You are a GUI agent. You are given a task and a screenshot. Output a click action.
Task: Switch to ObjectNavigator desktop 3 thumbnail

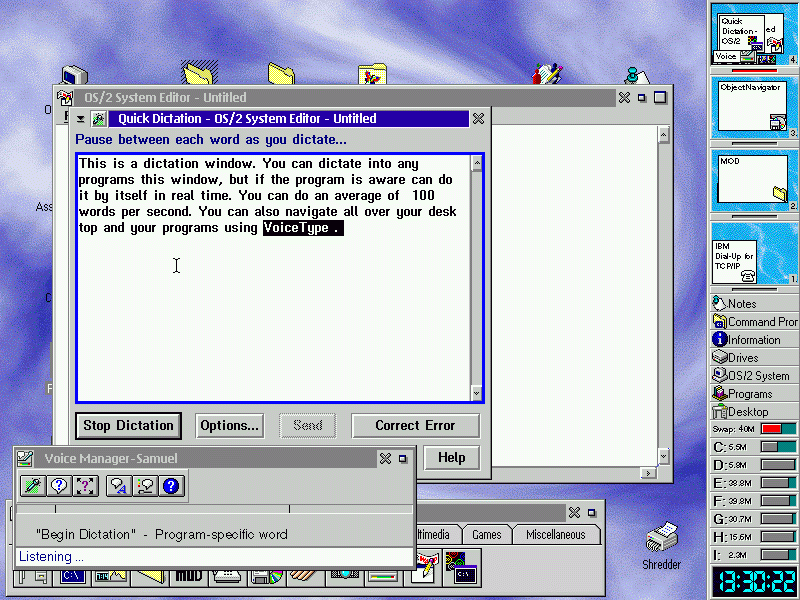tap(754, 107)
